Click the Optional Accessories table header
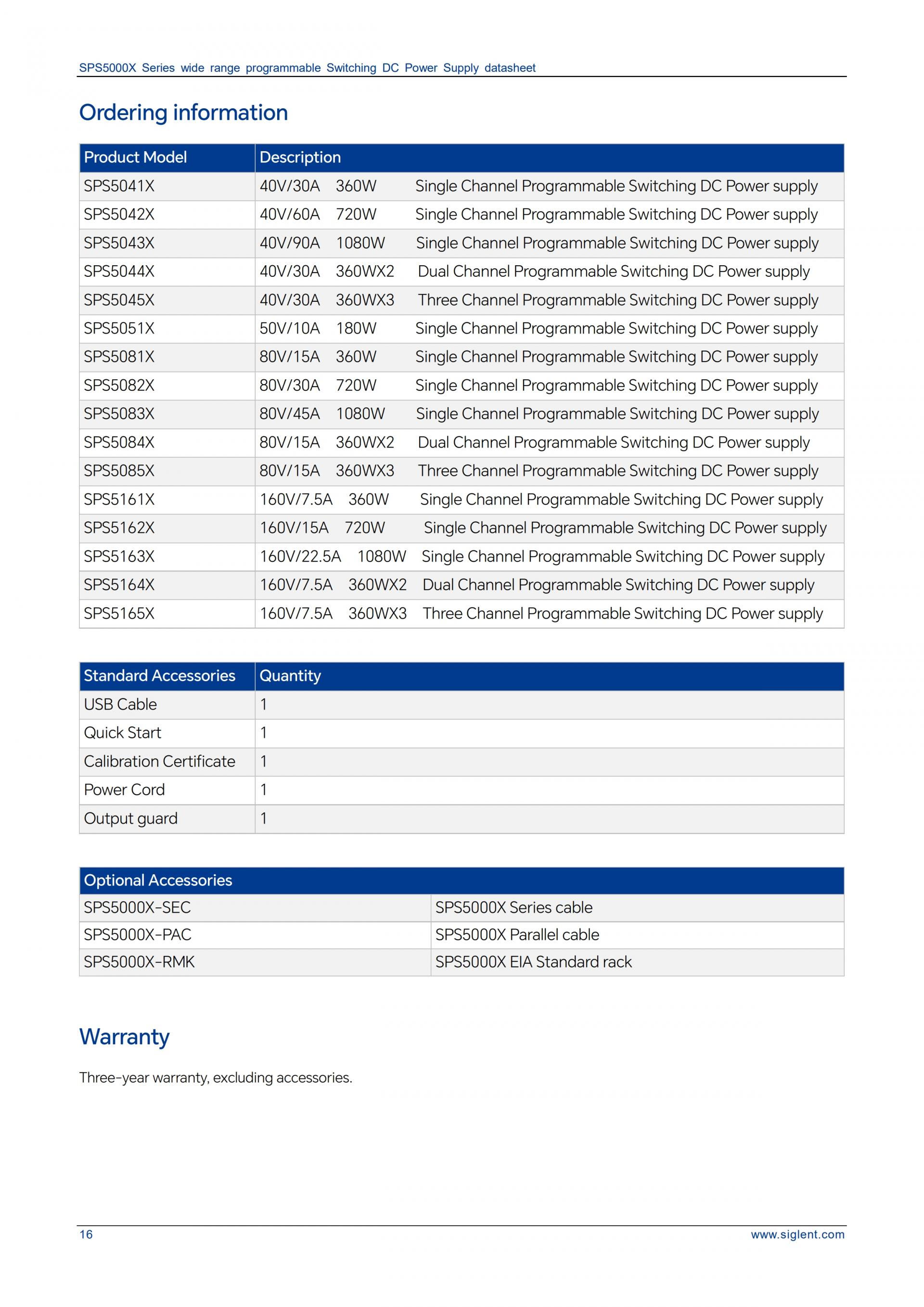The image size is (924, 1307). point(158,880)
